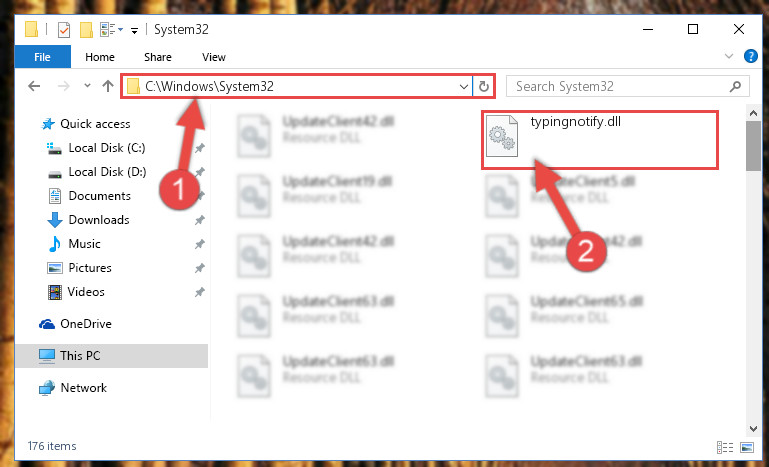Screen dimensions: 769x467
Task: Open Downloads in Quick access
Action: pyautogui.click(x=99, y=220)
